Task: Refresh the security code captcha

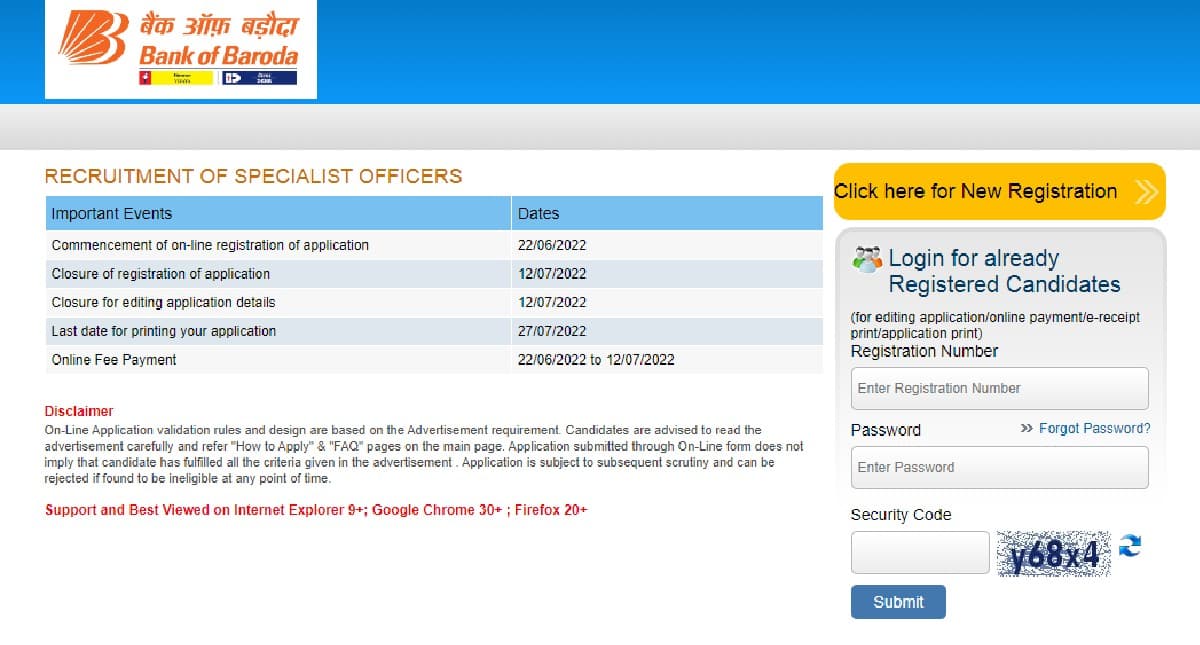Action: 1131,546
